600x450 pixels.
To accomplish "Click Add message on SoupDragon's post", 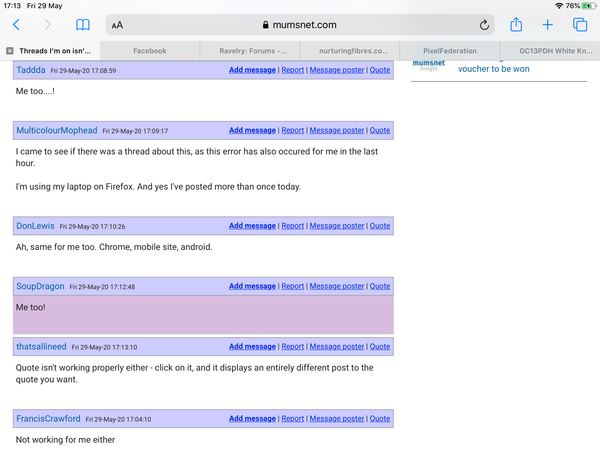I will (252, 287).
